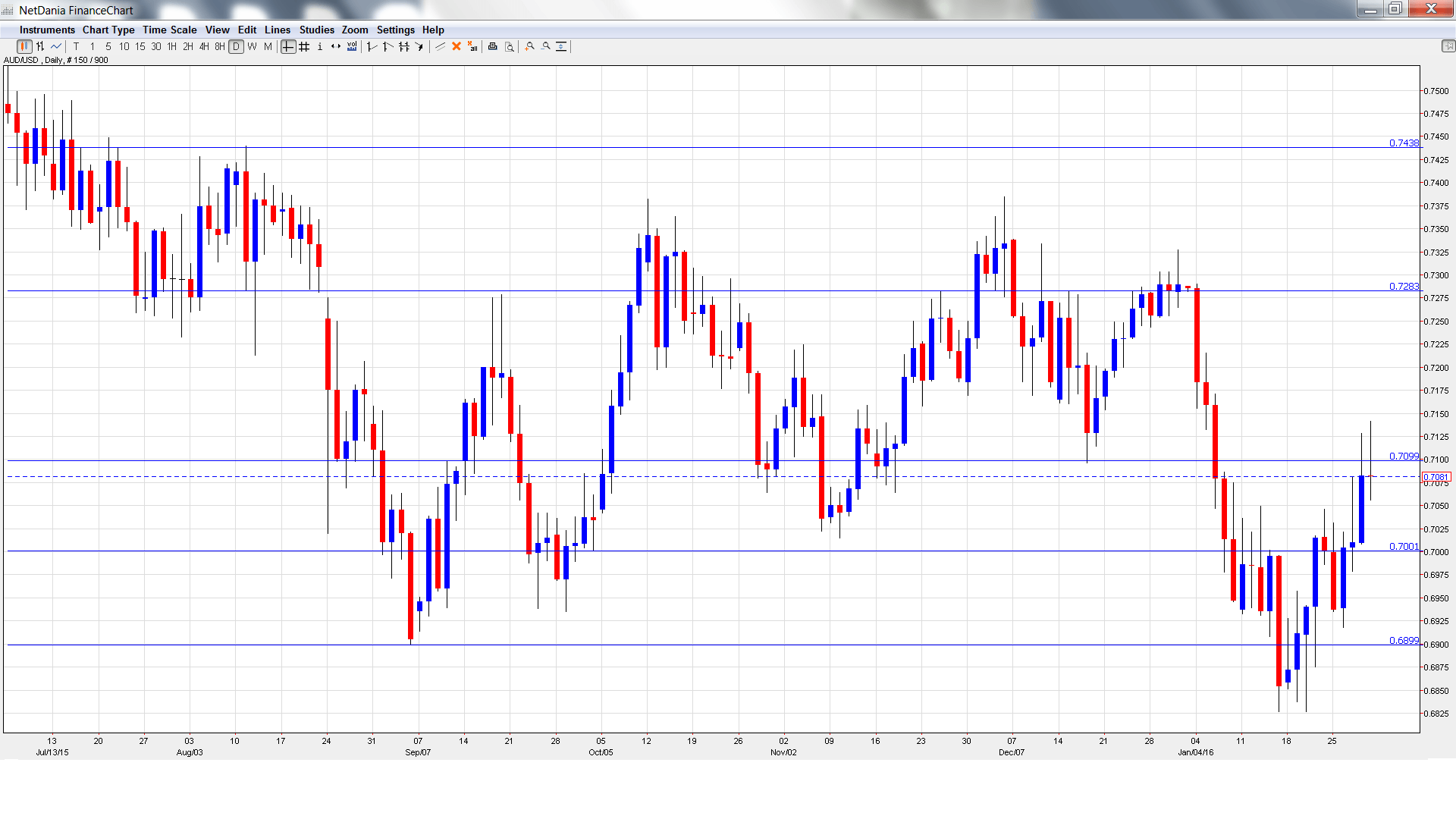
Task: Select the trendline drawing tool
Action: pyautogui.click(x=440, y=47)
